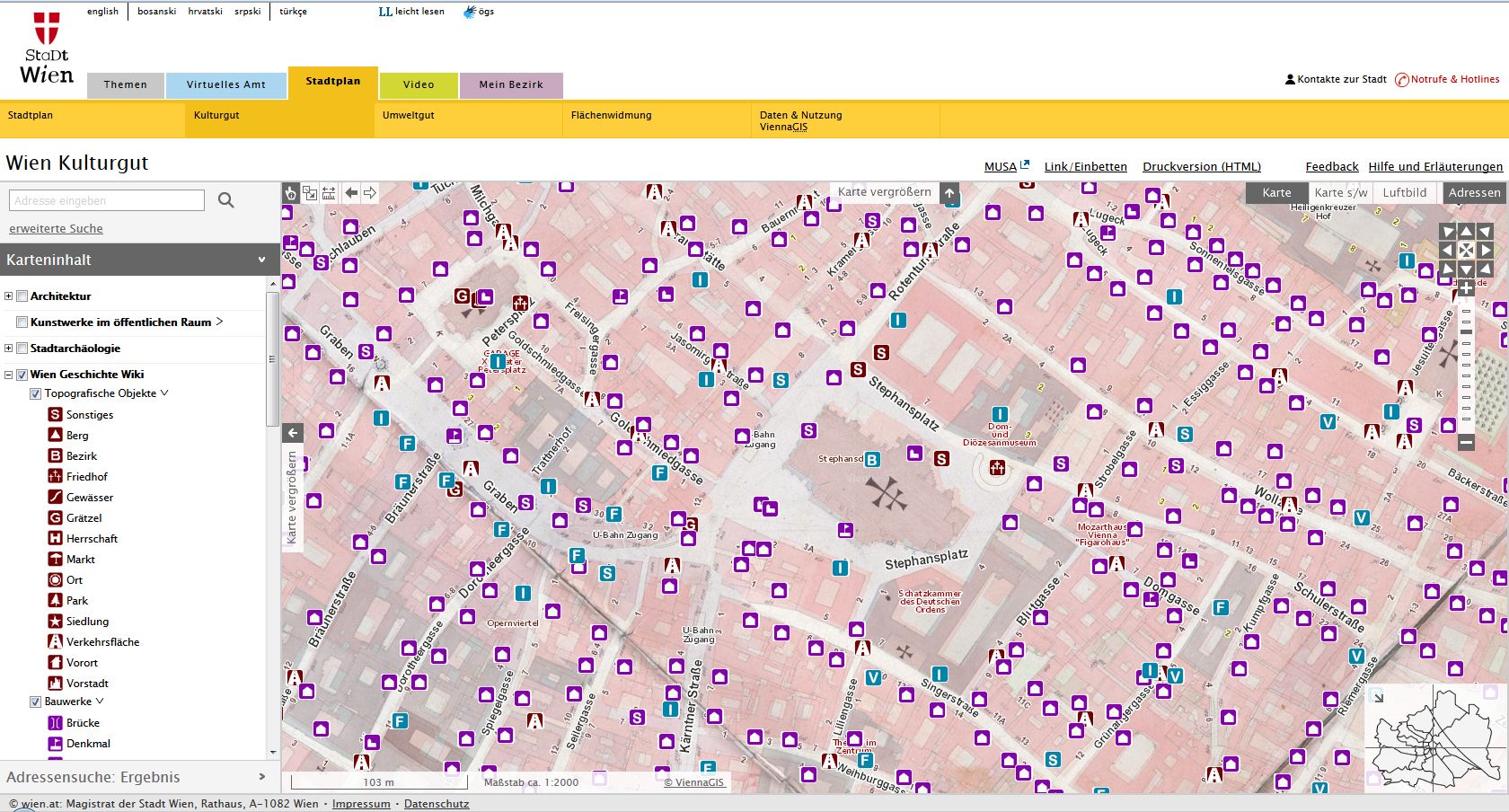Collapse the left panel with arrow
The width and height of the screenshot is (1509, 812).
(x=293, y=433)
